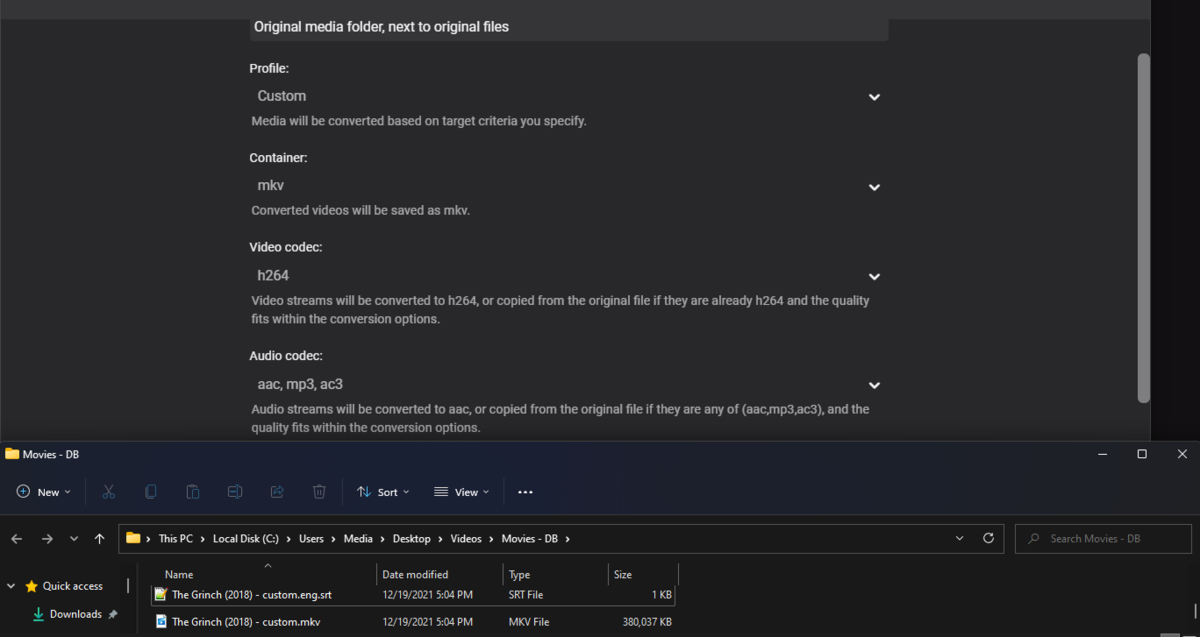Open the Sort menu
1200x637 pixels.
pos(383,492)
